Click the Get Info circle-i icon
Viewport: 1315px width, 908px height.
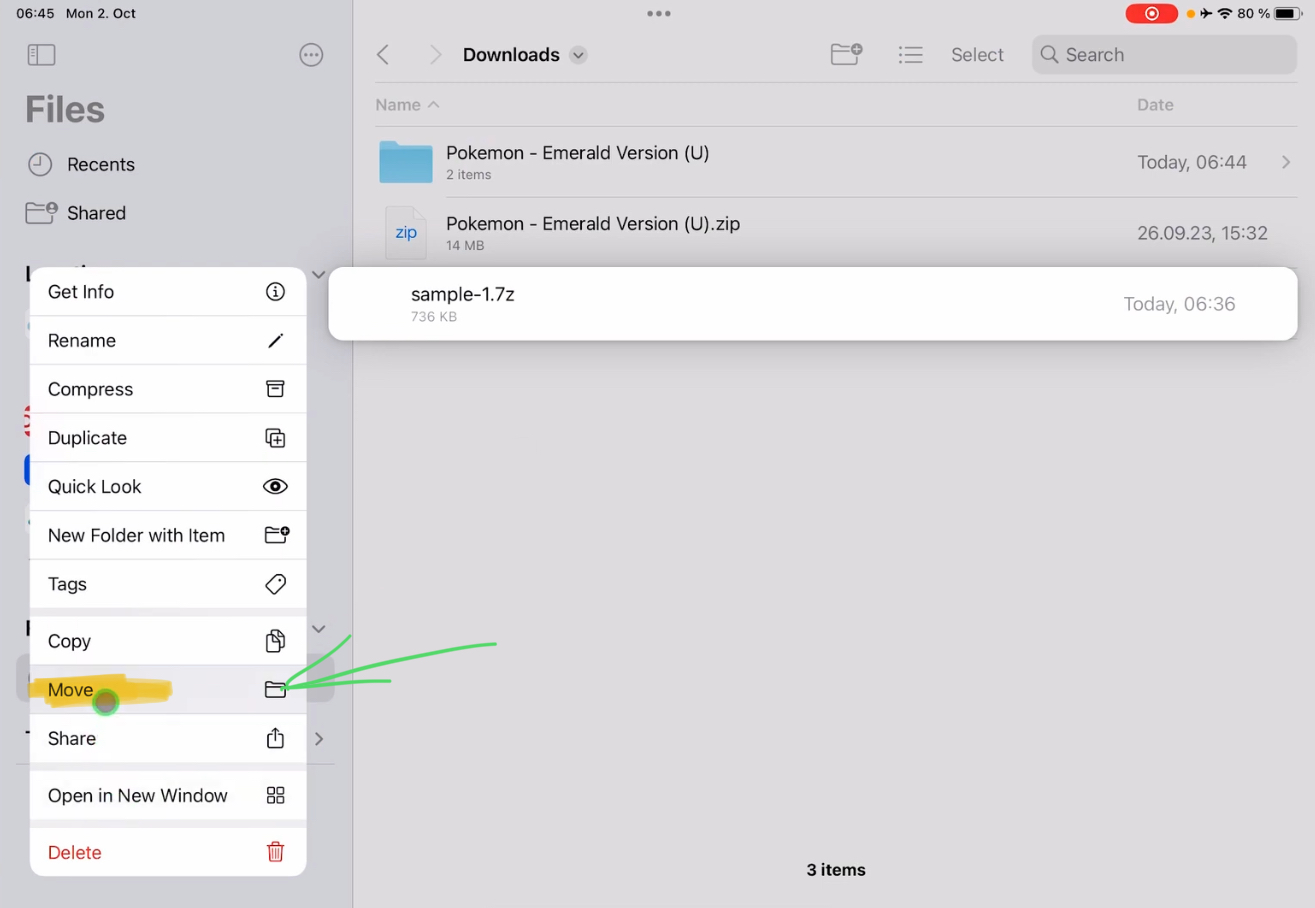click(x=275, y=291)
